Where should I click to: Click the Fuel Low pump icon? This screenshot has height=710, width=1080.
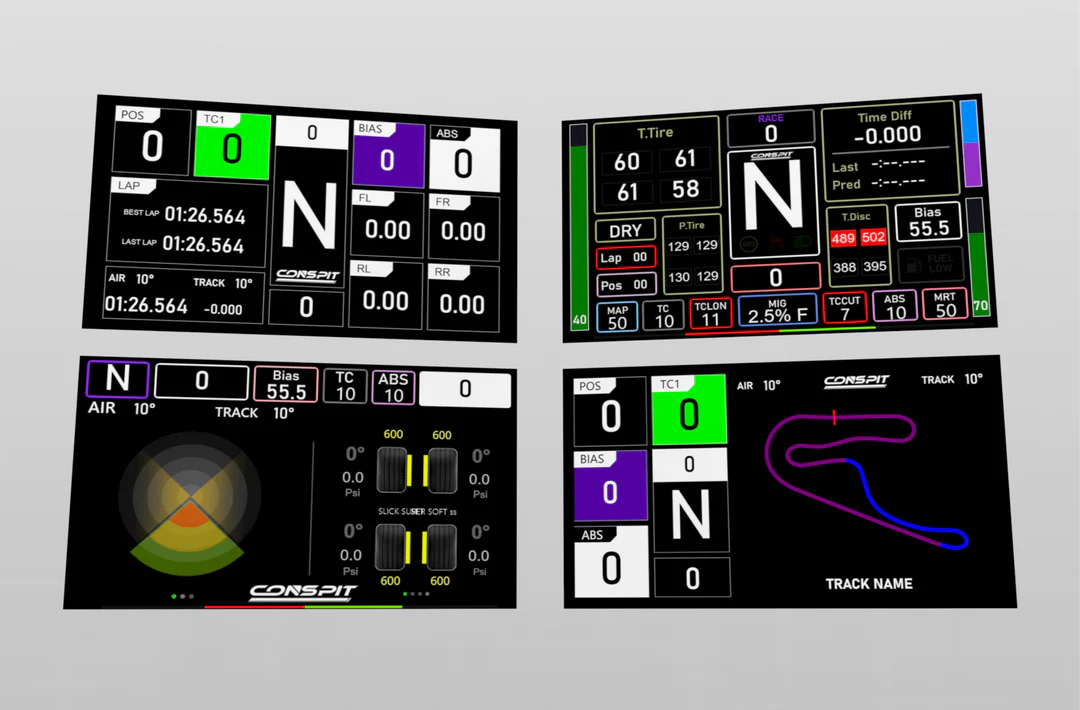click(914, 265)
